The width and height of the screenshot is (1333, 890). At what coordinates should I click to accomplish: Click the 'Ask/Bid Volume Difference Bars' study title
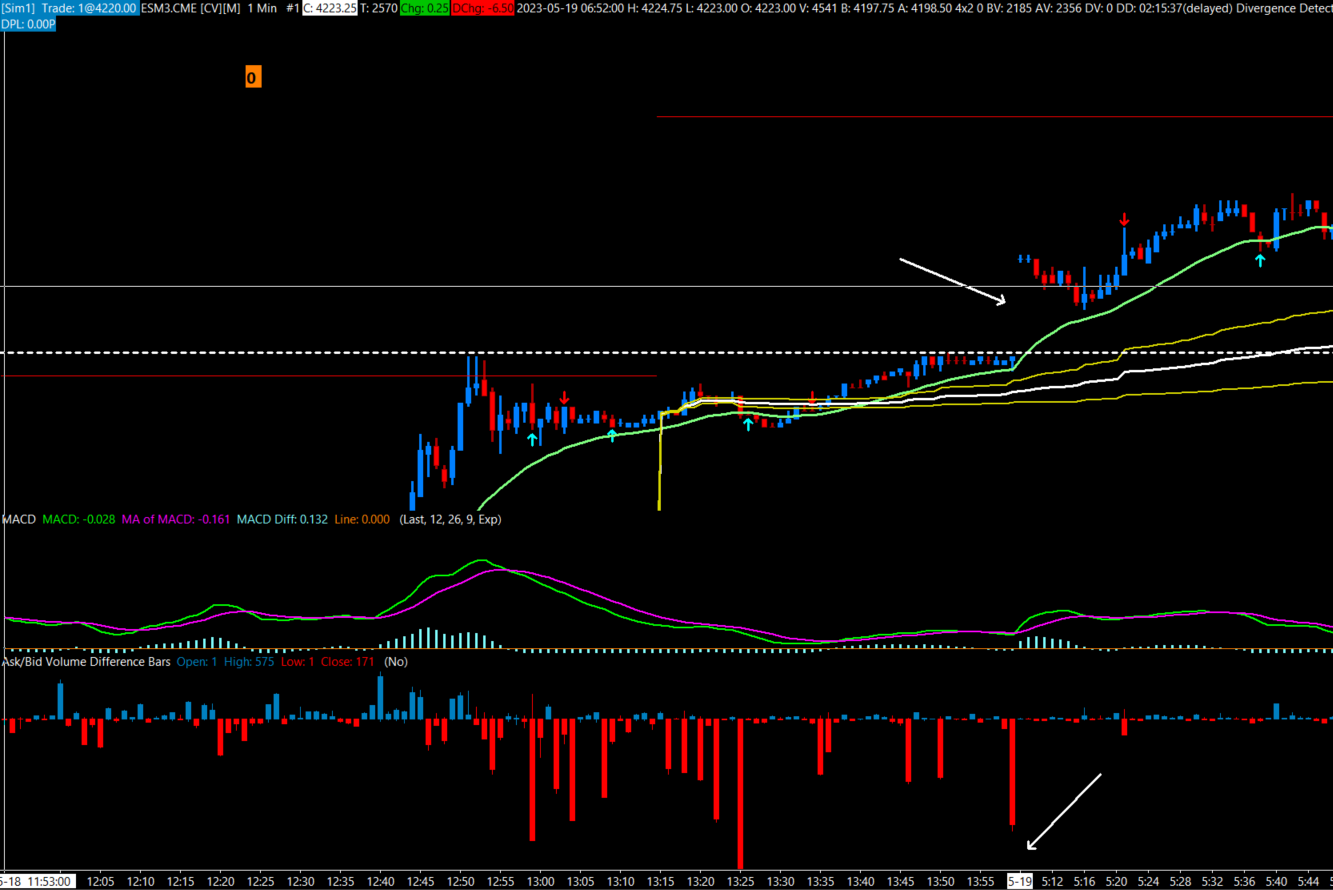coord(86,662)
